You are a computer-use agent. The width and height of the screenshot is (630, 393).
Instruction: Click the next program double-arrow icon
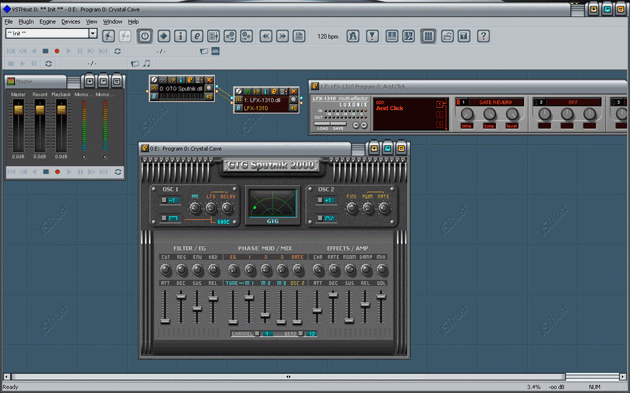pyautogui.click(x=282, y=36)
